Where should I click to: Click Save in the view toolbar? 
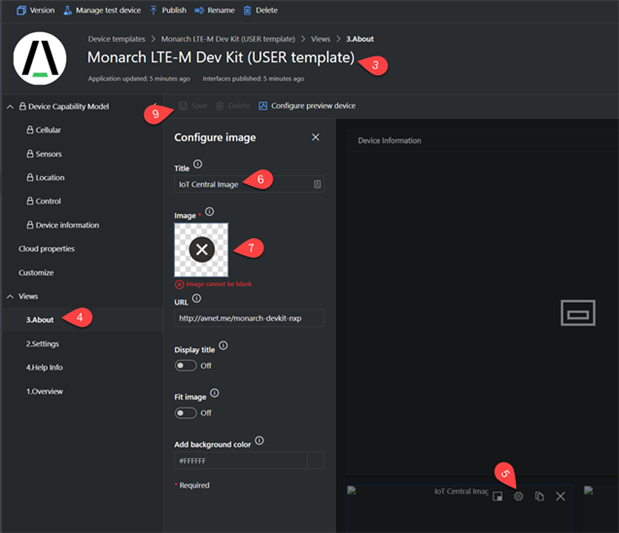(193, 106)
